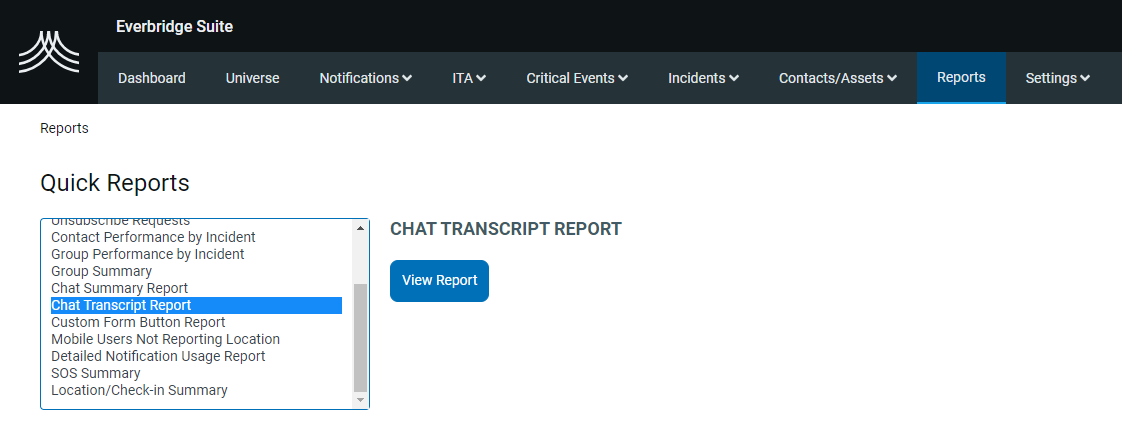This screenshot has height=434, width=1122.
Task: Select Custom Form Button Report
Action: click(138, 322)
